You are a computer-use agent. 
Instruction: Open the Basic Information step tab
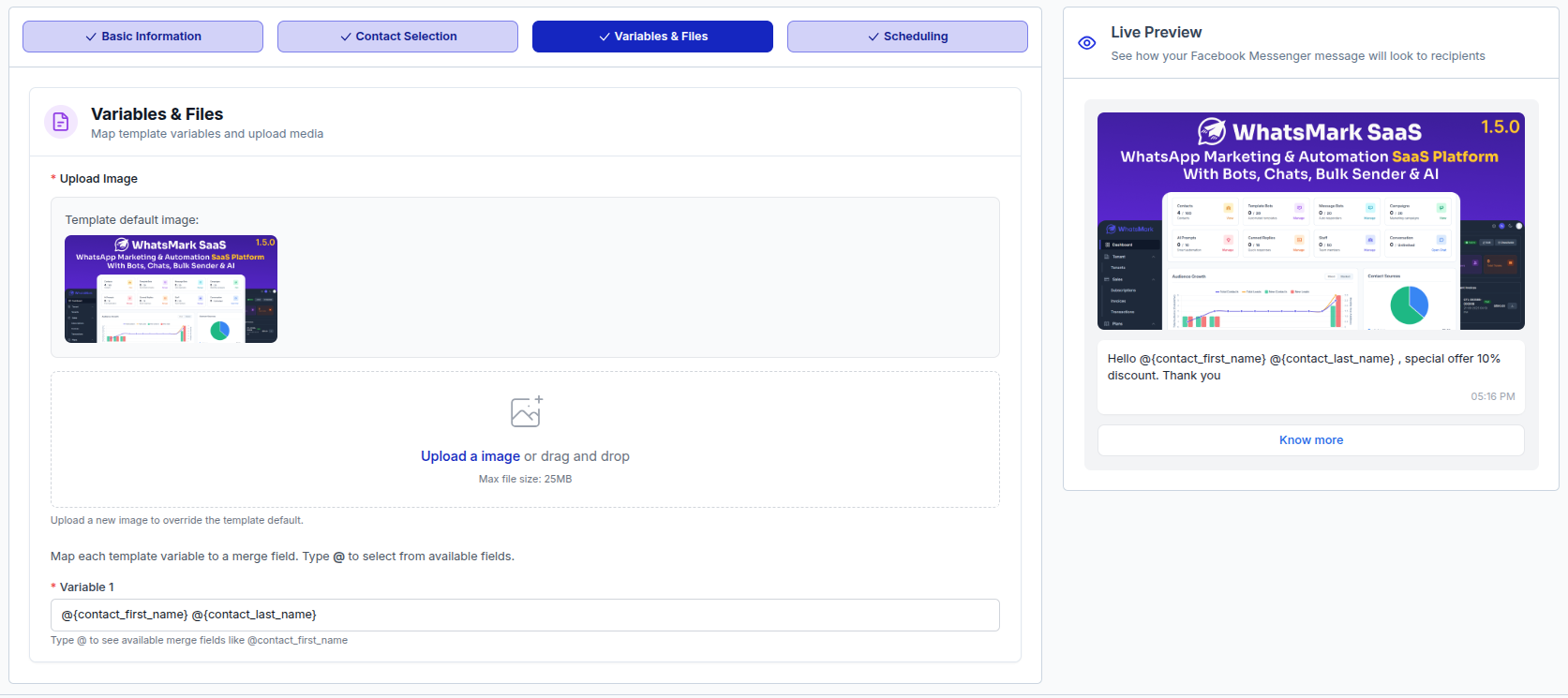(142, 37)
